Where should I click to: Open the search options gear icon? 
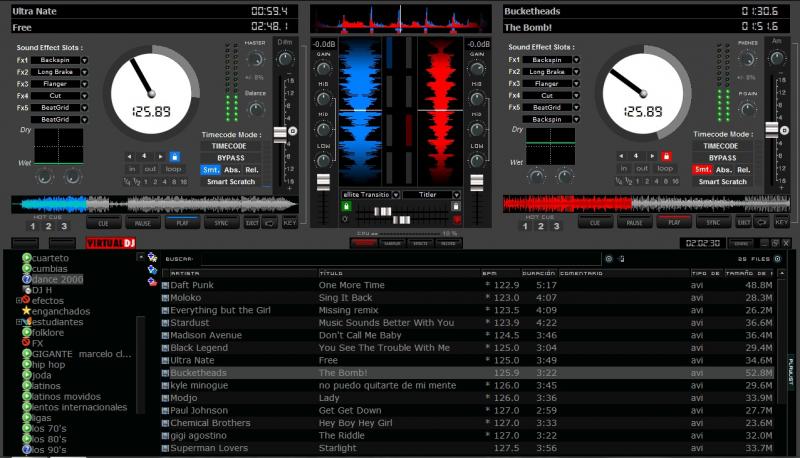(609, 259)
